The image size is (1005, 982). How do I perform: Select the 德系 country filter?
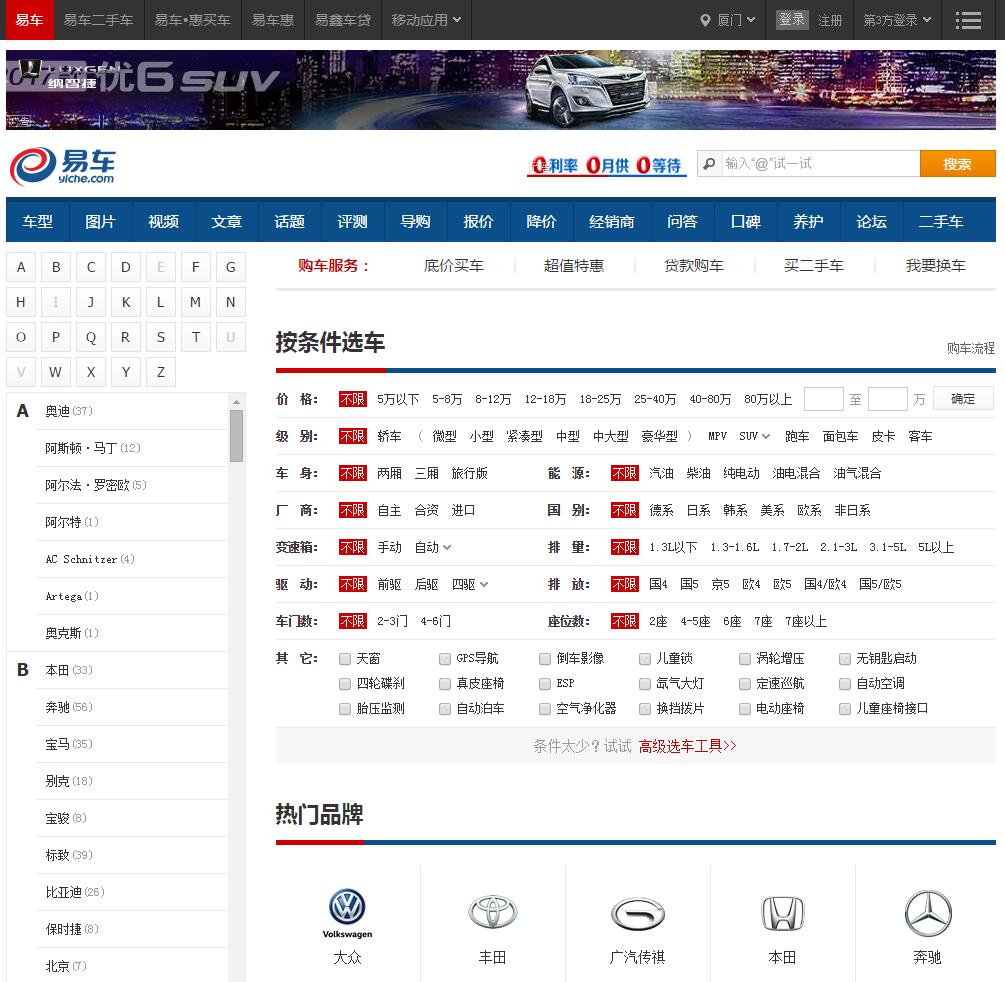click(x=661, y=510)
